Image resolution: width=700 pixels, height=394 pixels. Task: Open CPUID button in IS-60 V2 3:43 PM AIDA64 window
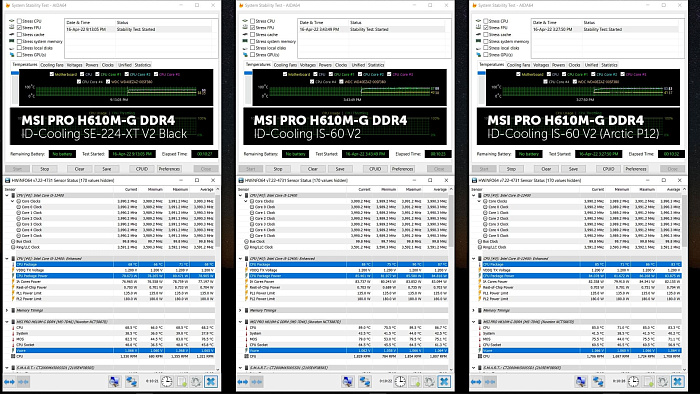point(375,169)
